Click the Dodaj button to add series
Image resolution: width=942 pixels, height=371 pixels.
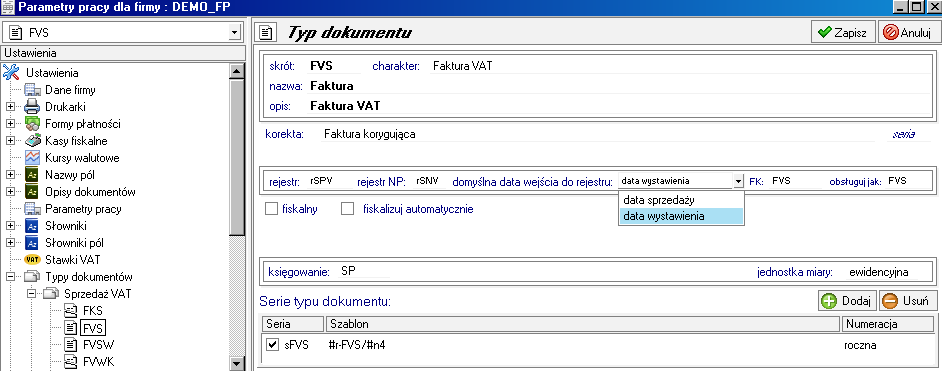click(847, 301)
